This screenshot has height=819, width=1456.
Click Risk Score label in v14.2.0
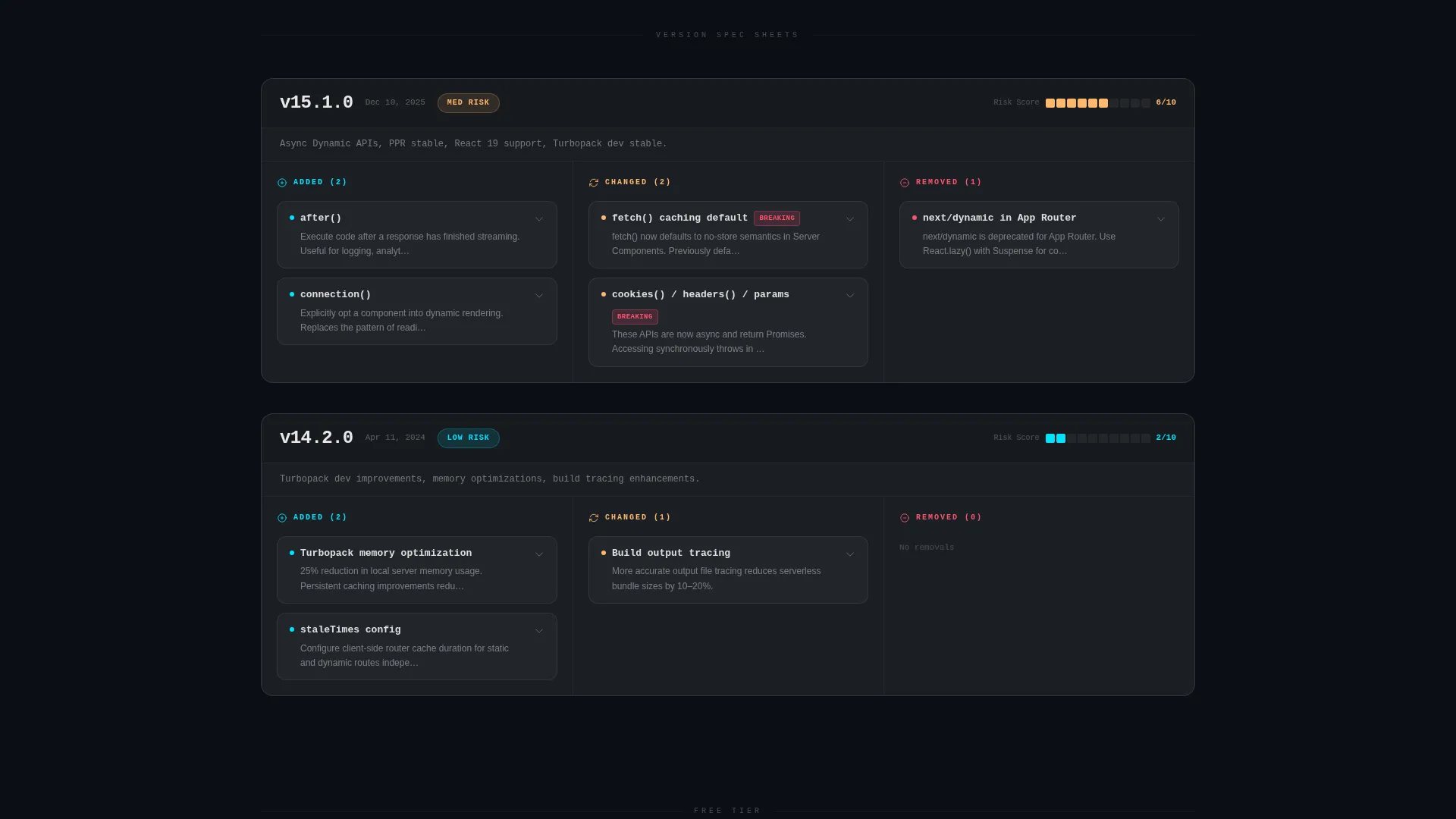click(x=1016, y=438)
